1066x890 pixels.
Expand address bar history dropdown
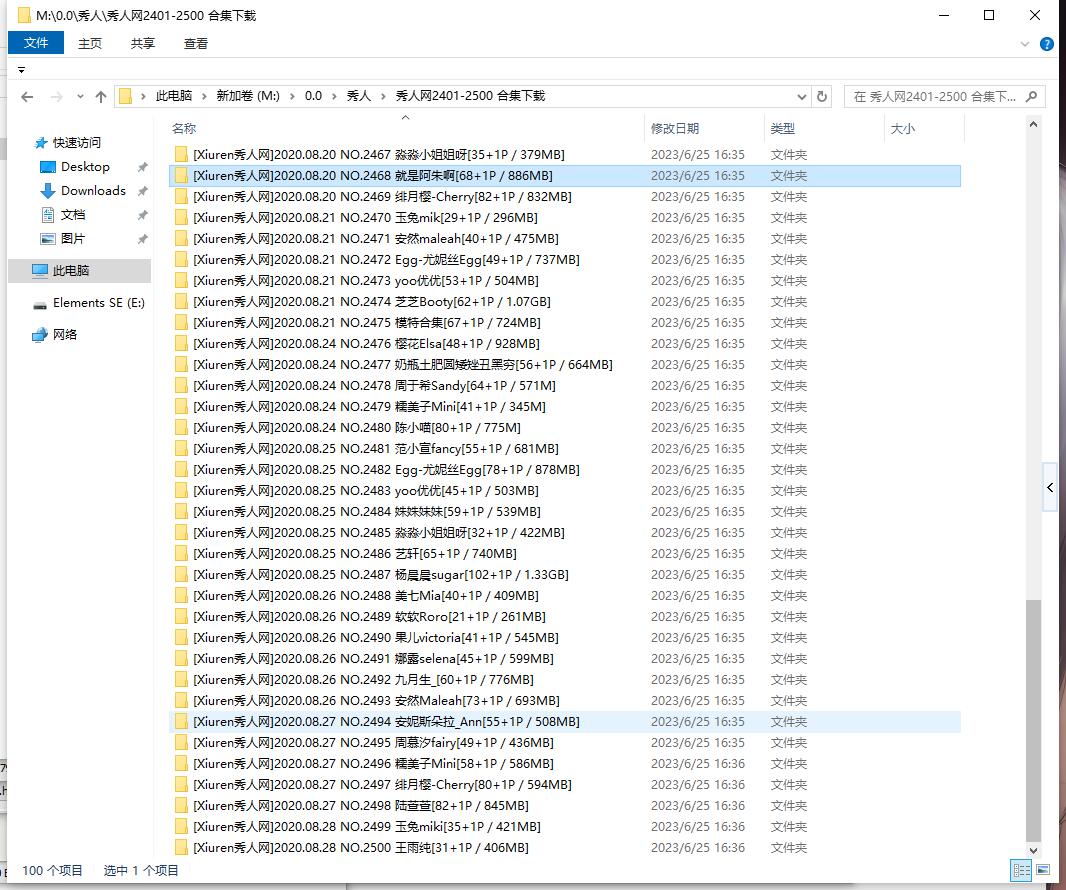802,97
